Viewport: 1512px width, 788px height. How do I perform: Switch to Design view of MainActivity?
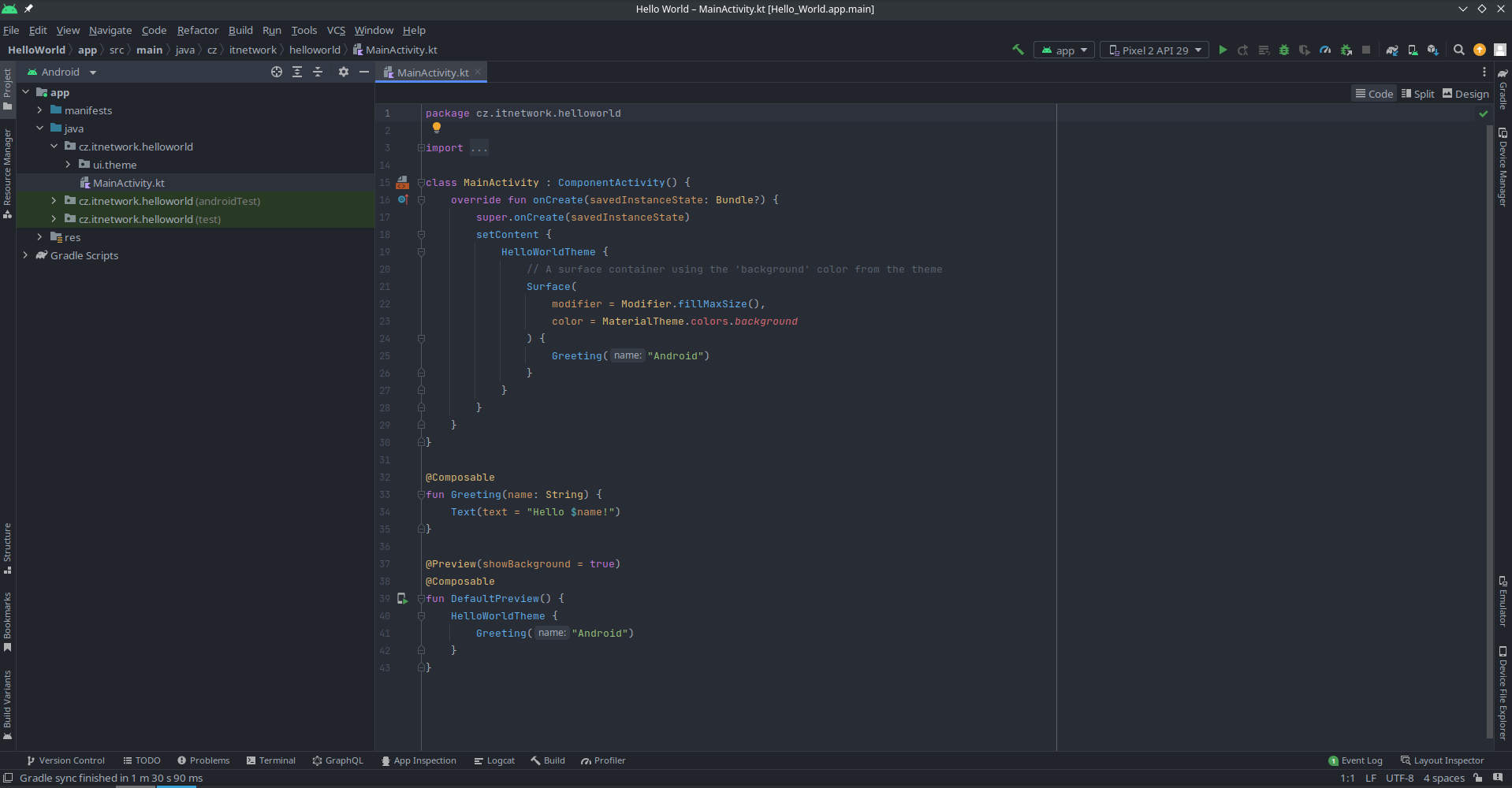tap(1466, 93)
